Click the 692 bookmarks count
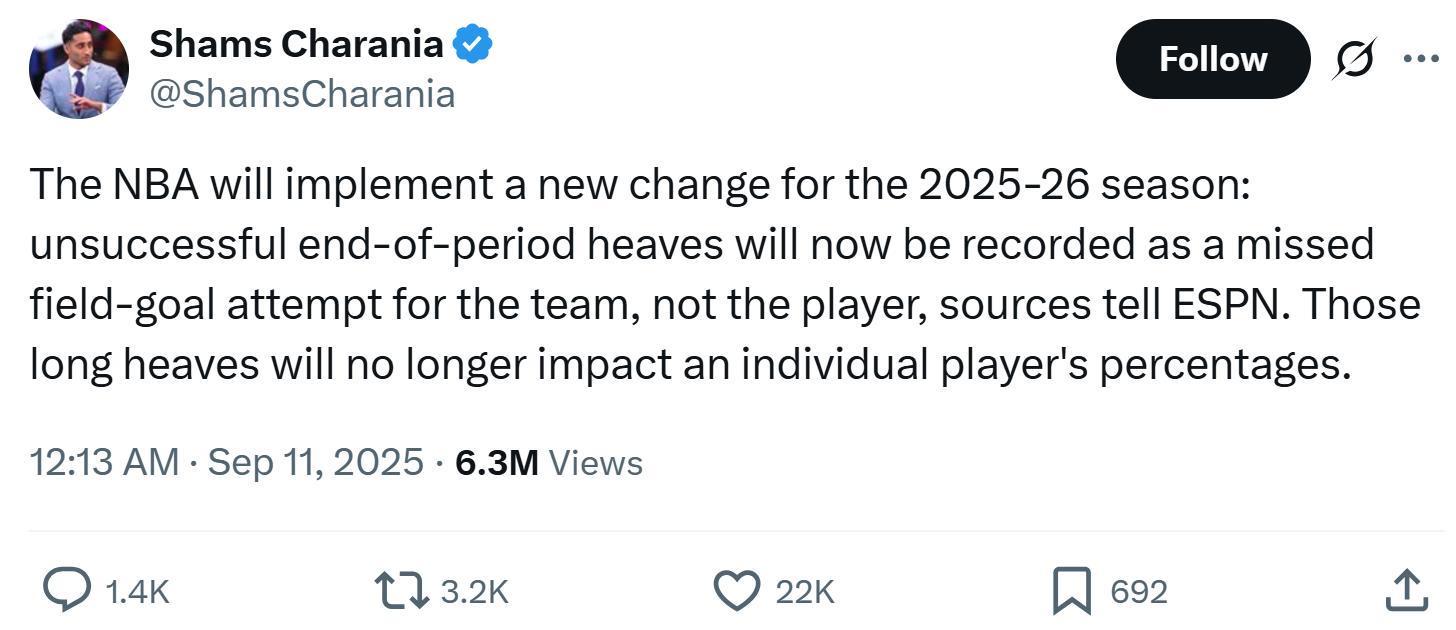This screenshot has height=630, width=1456. tap(1139, 592)
